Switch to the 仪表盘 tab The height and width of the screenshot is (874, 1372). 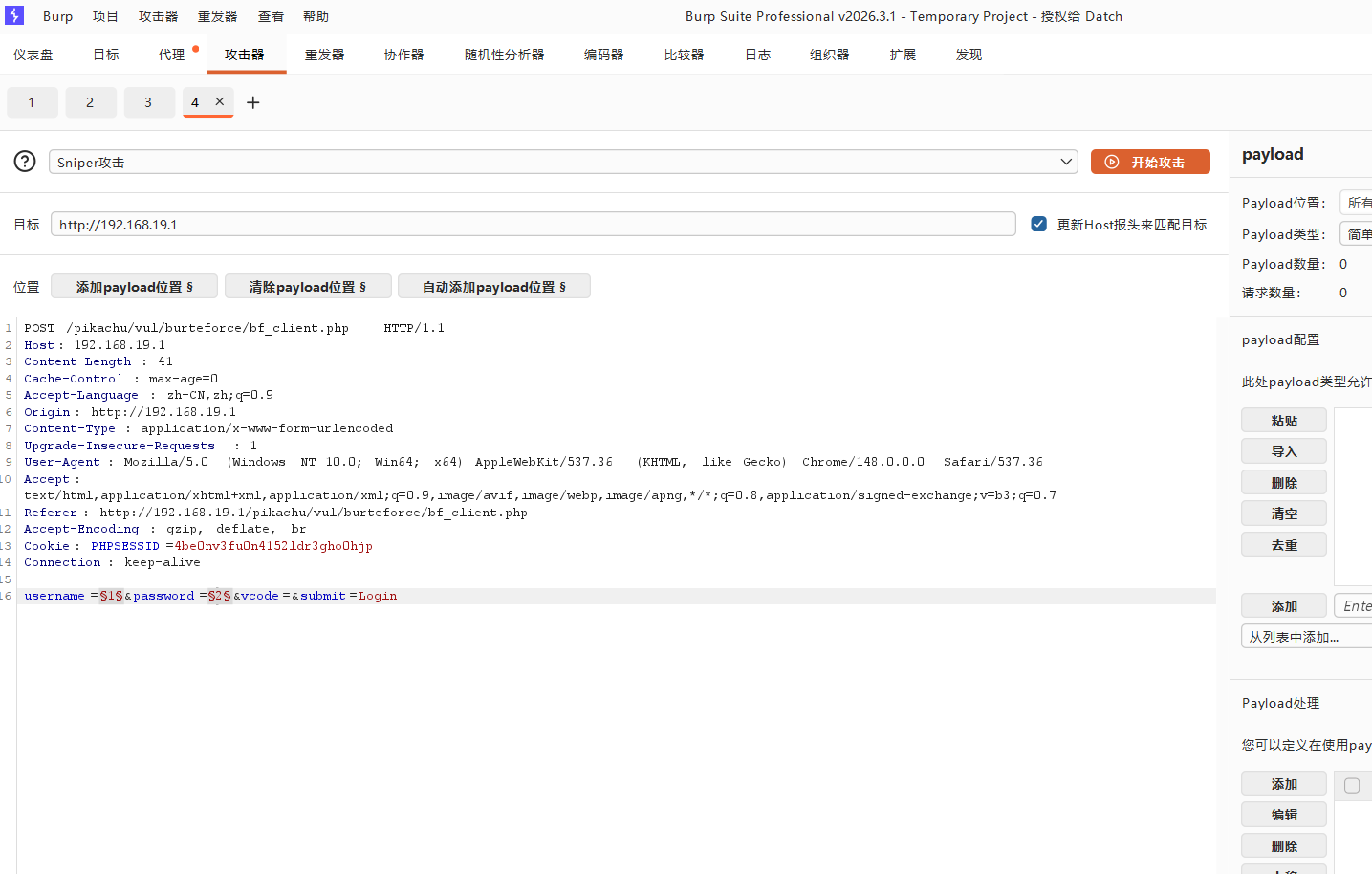click(x=33, y=55)
